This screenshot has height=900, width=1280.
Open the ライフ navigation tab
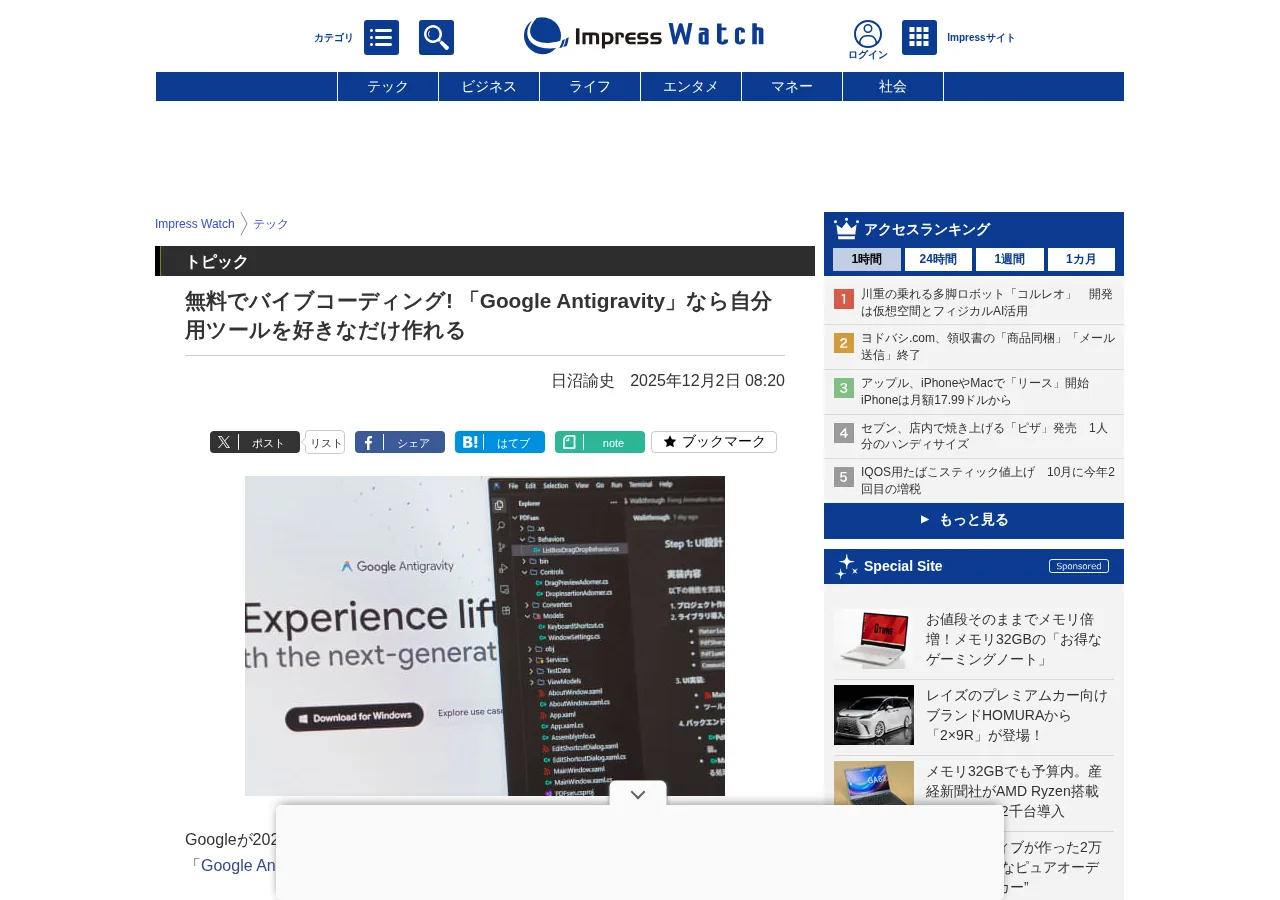click(590, 86)
